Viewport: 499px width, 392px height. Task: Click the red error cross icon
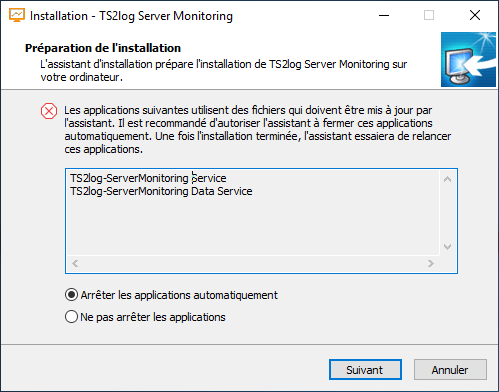(49, 111)
